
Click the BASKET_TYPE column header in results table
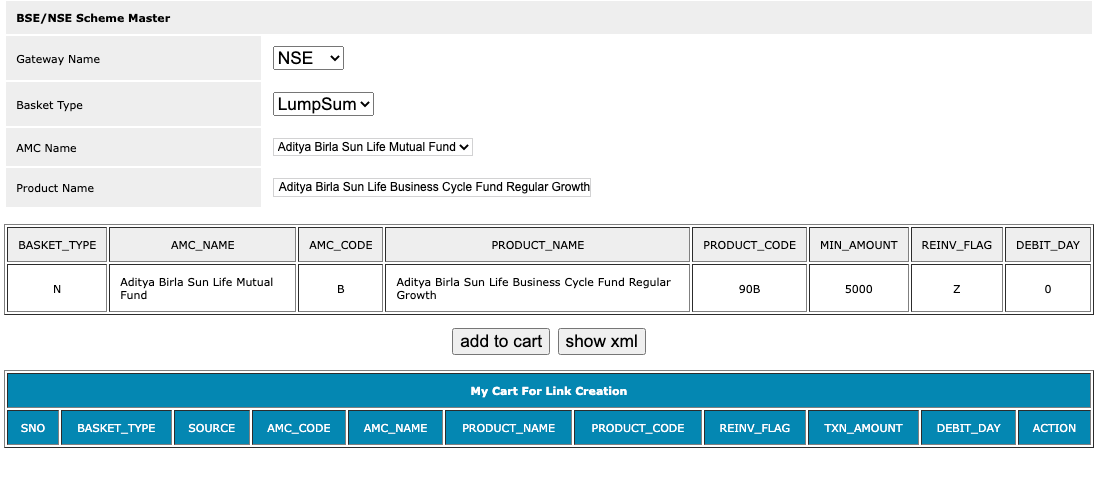point(57,245)
